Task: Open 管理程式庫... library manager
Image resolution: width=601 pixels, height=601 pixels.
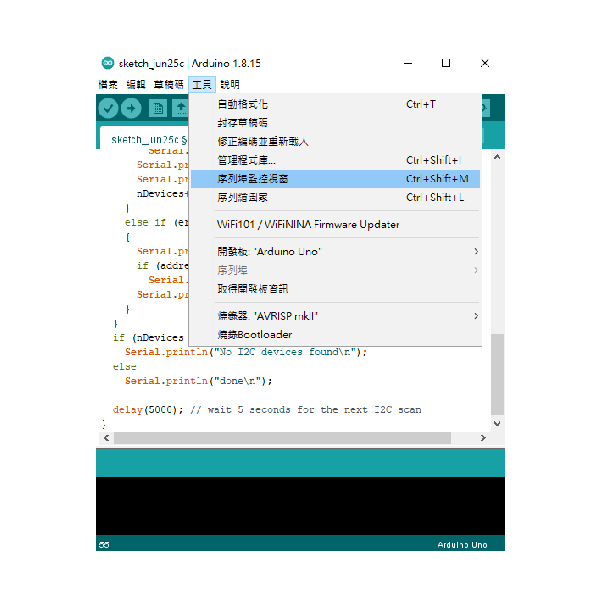Action: (x=246, y=160)
